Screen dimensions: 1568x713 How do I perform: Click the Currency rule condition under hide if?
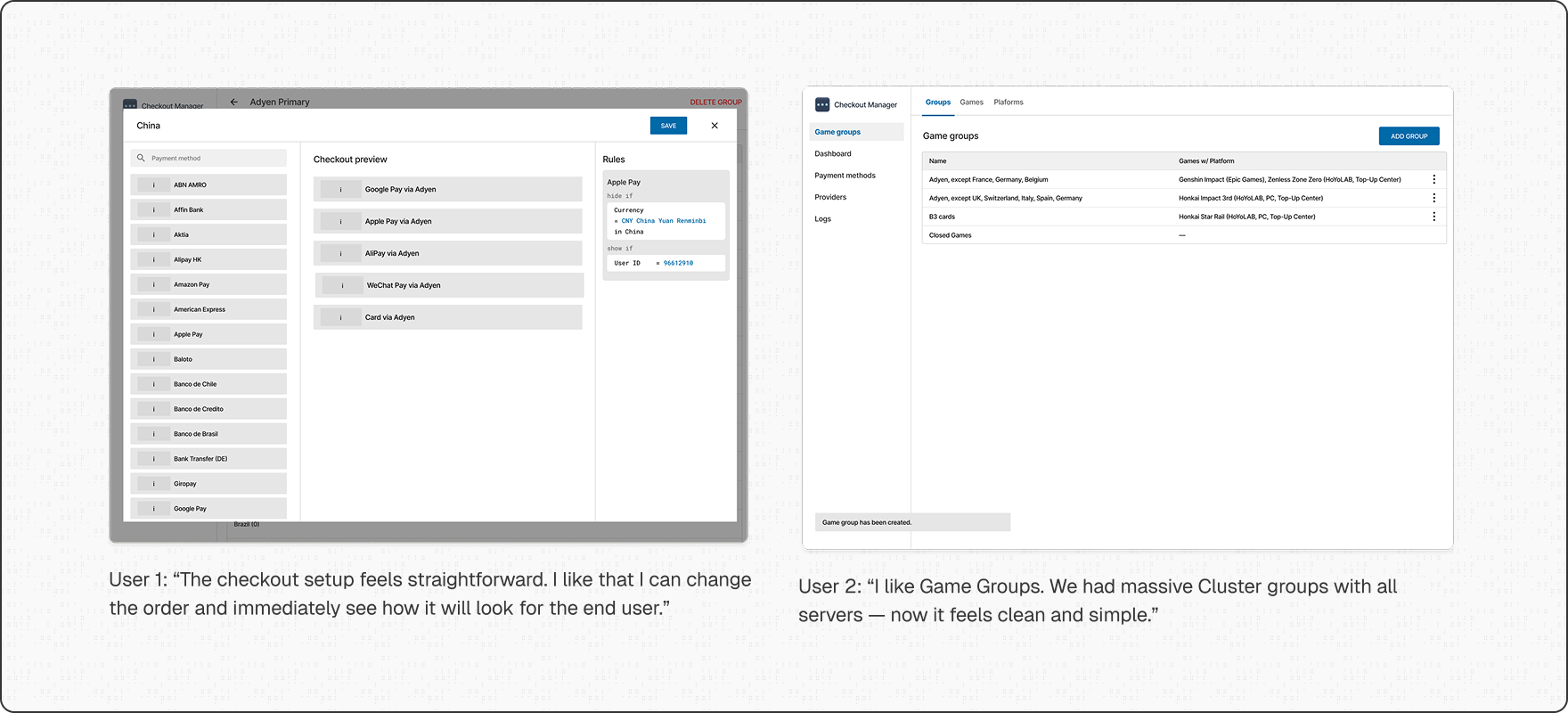coord(666,221)
